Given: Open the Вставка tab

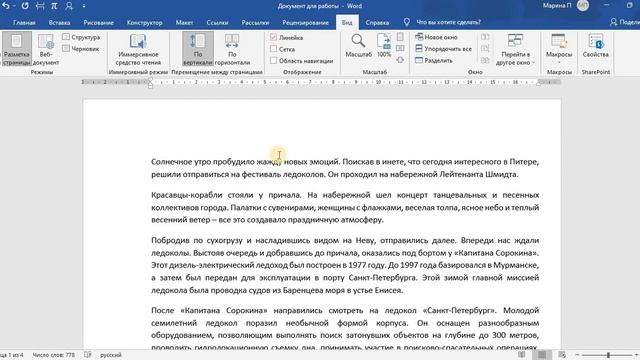Looking at the screenshot, I should click(x=59, y=22).
